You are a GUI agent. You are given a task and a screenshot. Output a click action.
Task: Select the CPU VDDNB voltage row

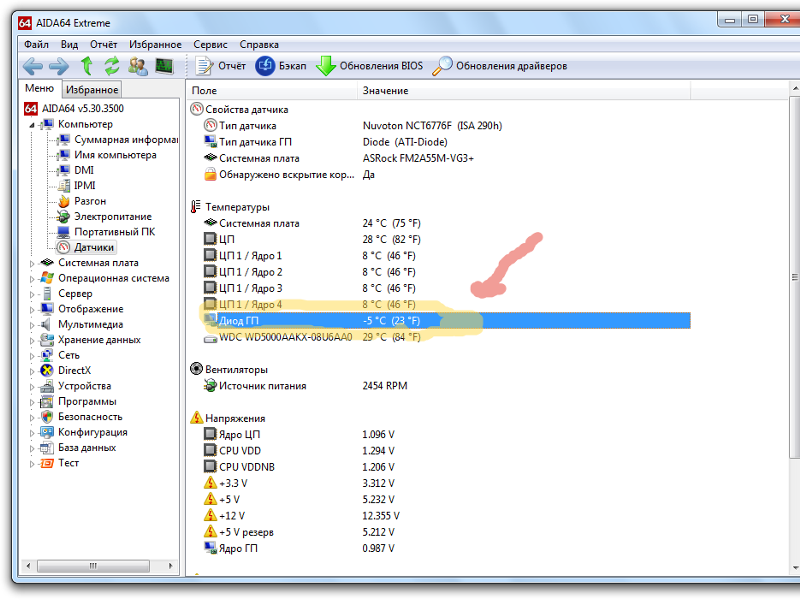tap(439, 467)
